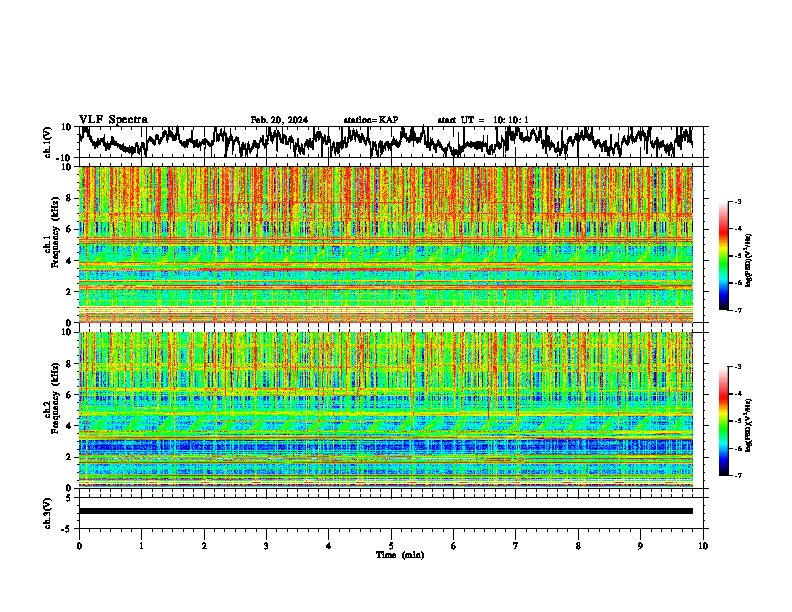This screenshot has height=612, width=792.
Task: Click the time axis tick label "8"
Action: 578,546
